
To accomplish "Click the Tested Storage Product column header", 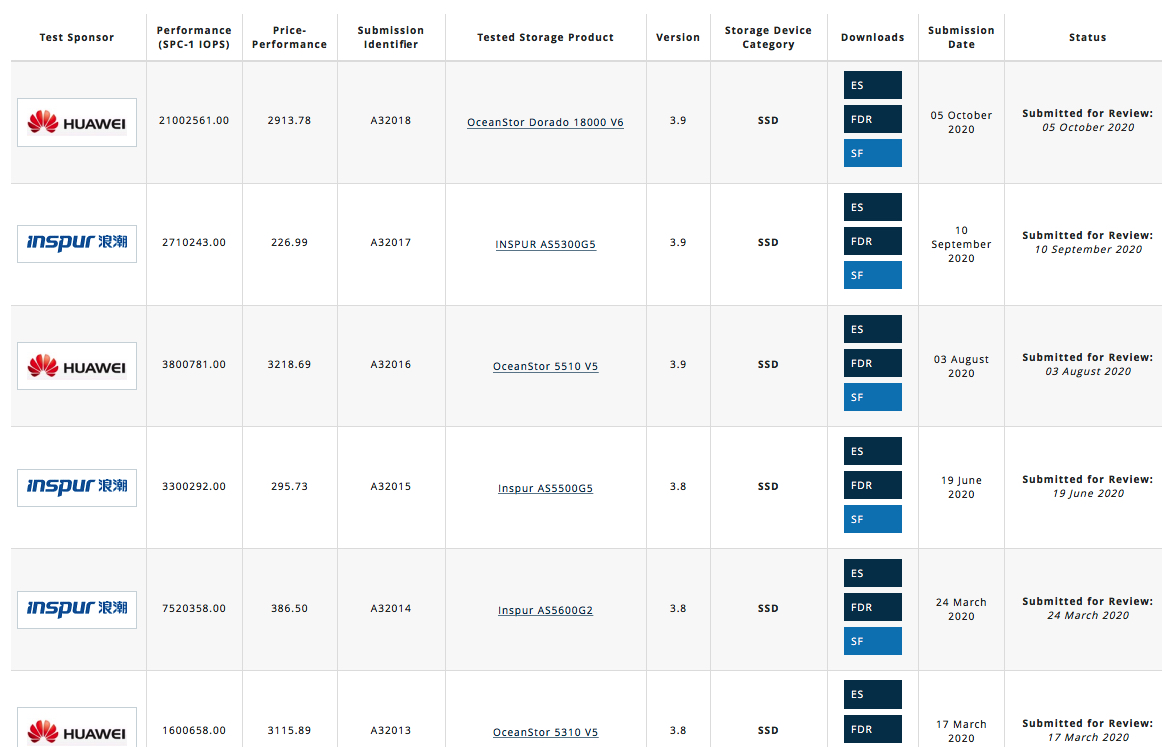I will click(x=545, y=37).
